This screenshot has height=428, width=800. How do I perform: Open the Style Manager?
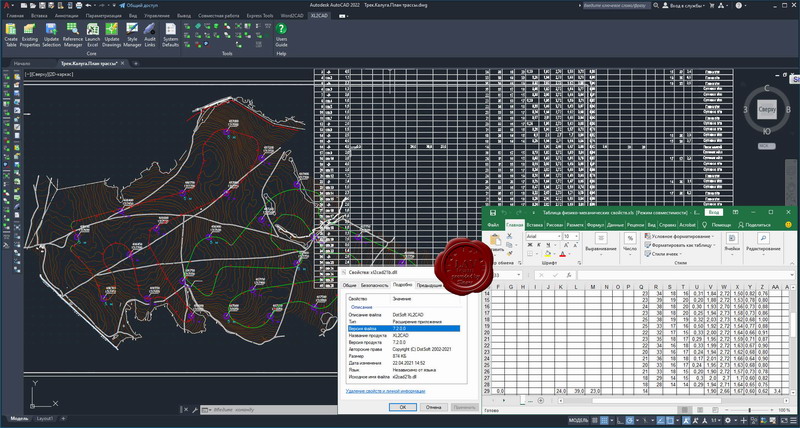[x=132, y=35]
